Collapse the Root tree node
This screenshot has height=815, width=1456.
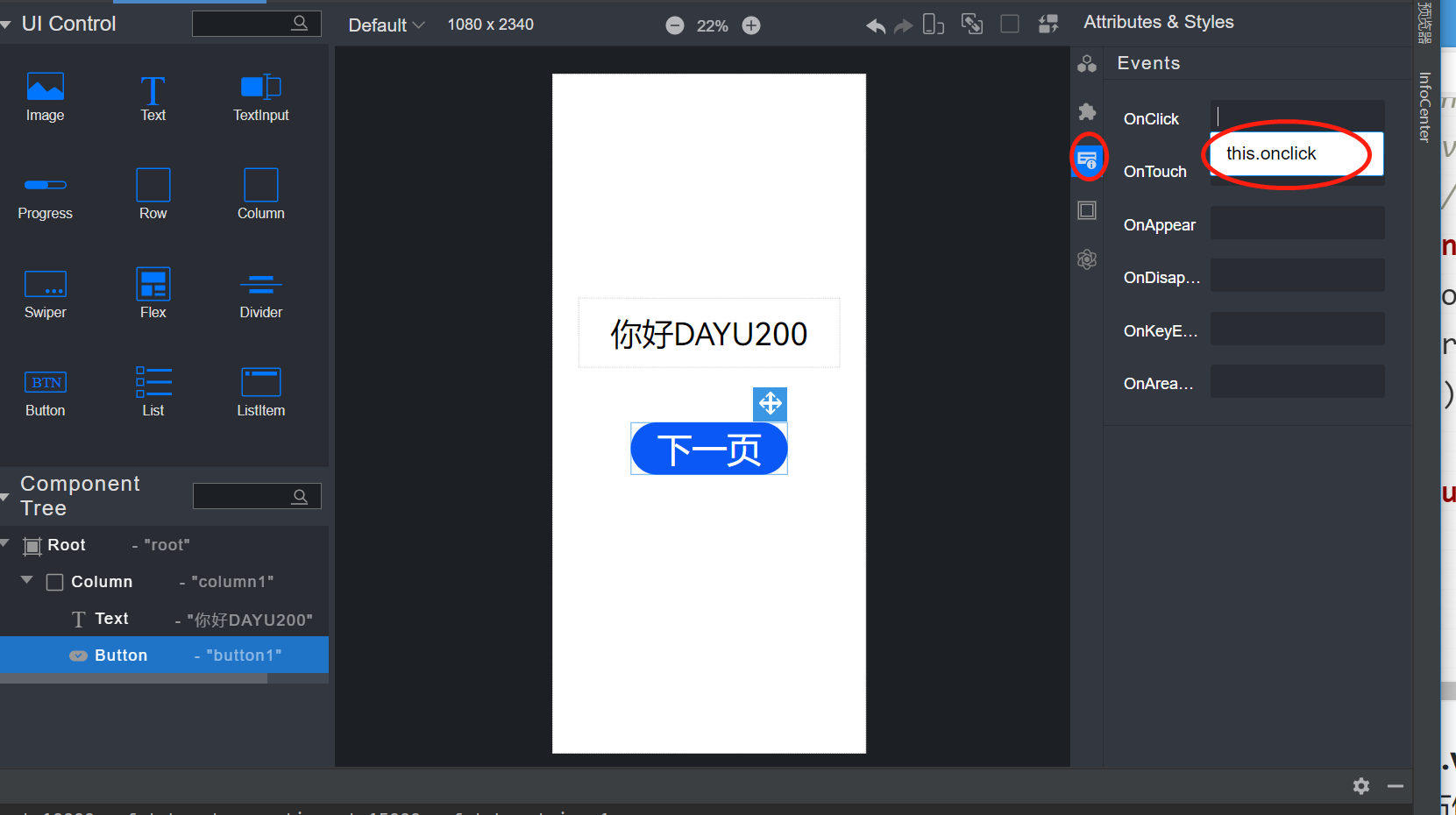[x=5, y=544]
